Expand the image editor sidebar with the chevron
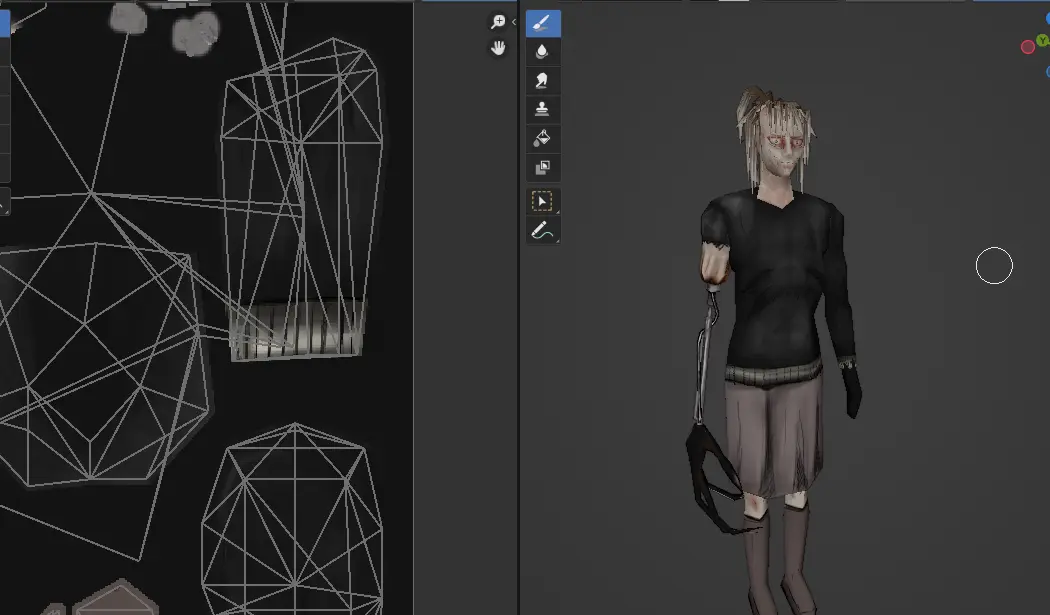This screenshot has height=615, width=1050. coord(514,22)
